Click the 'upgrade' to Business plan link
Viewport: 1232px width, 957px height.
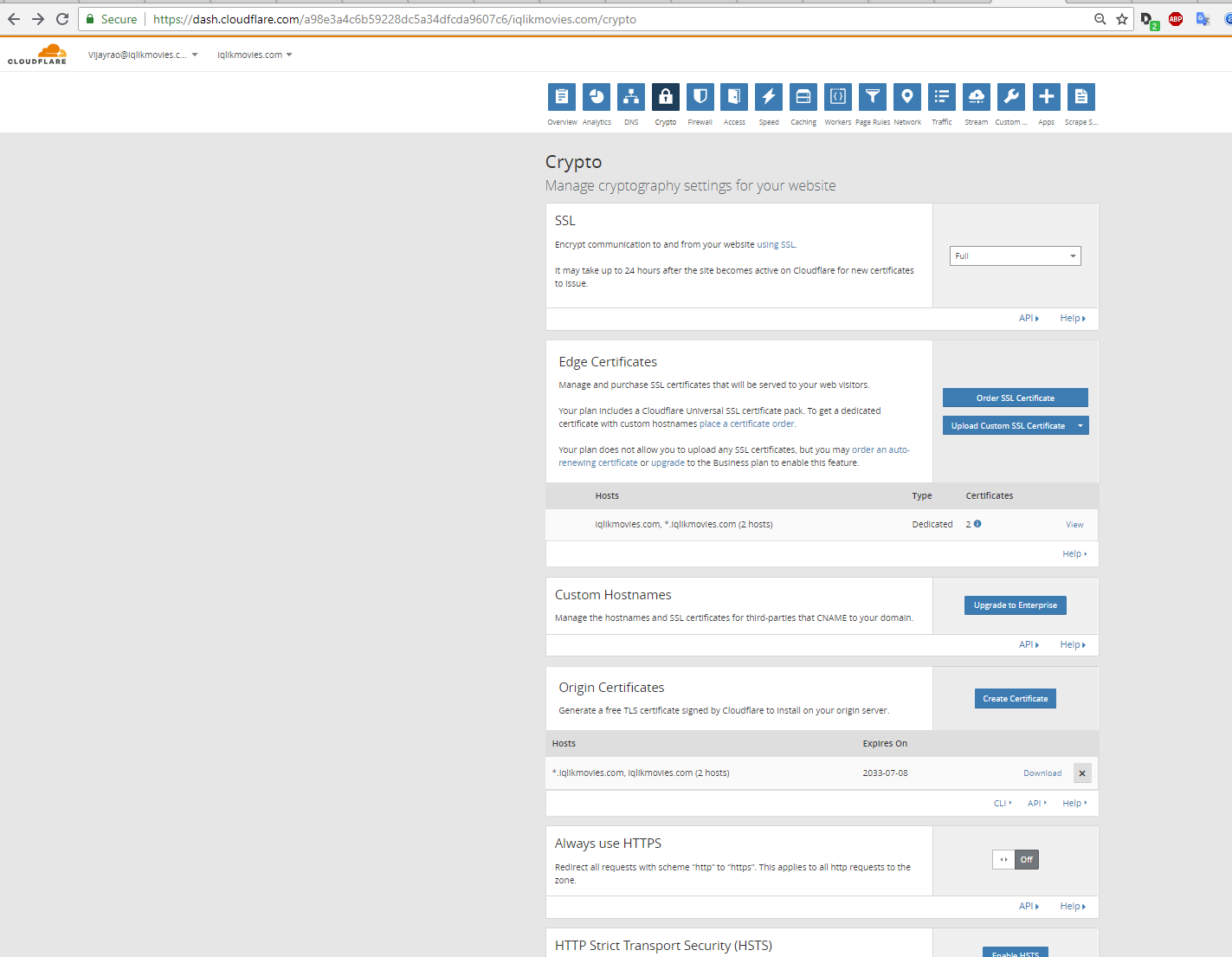(668, 463)
